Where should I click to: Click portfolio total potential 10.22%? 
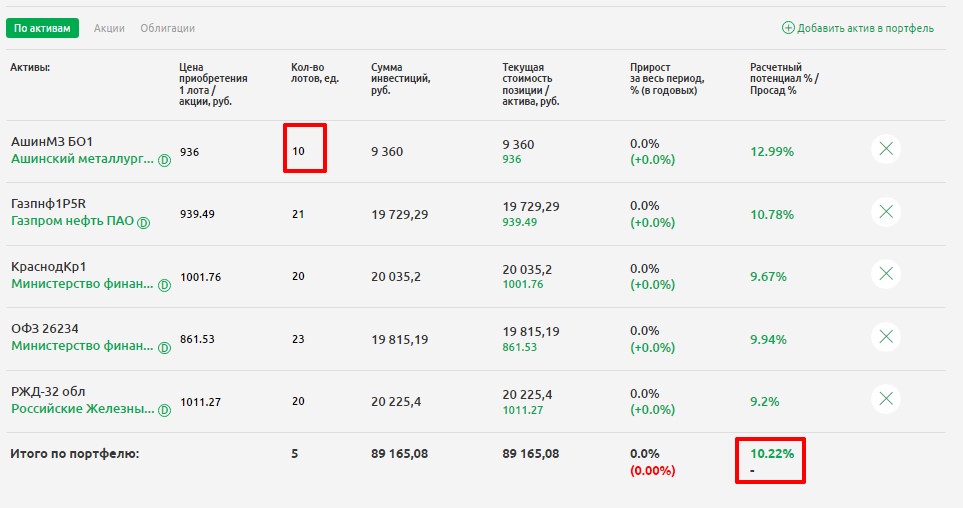click(x=772, y=453)
